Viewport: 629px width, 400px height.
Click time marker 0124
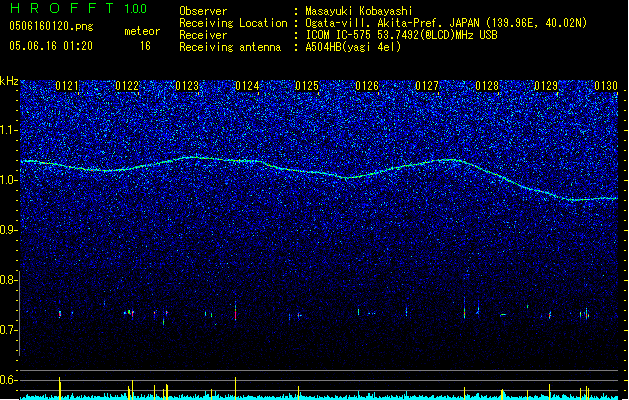click(x=247, y=86)
